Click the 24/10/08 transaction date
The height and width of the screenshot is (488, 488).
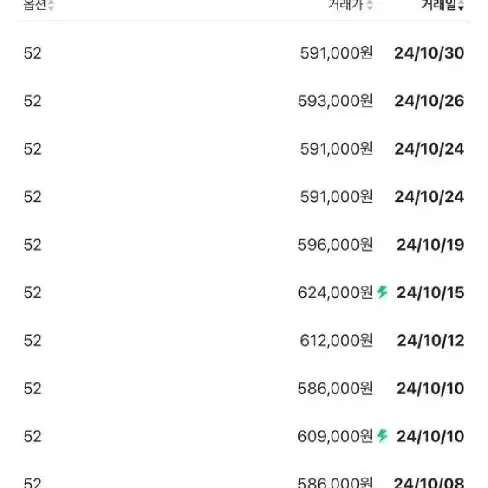tap(429, 482)
